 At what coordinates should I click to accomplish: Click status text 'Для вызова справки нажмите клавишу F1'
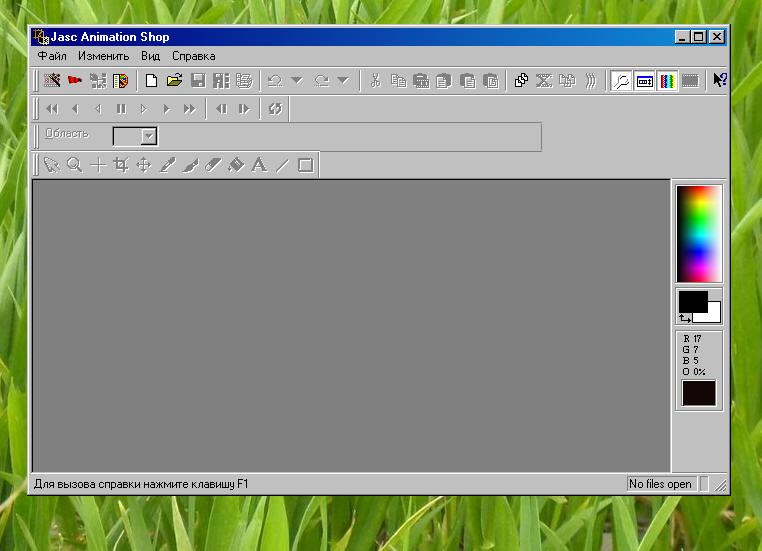[x=141, y=484]
